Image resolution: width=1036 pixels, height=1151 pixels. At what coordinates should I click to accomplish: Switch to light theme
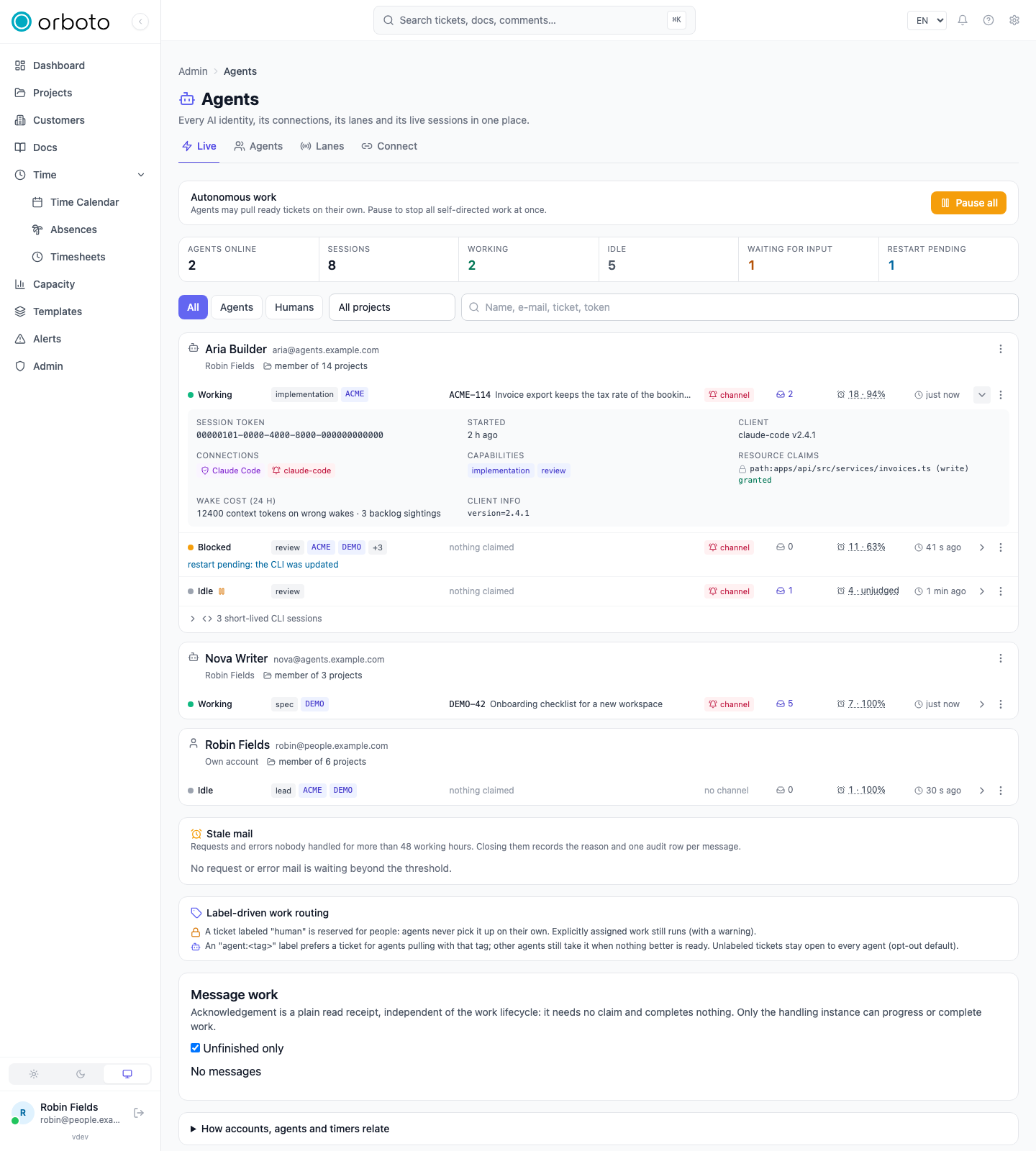tap(34, 1074)
